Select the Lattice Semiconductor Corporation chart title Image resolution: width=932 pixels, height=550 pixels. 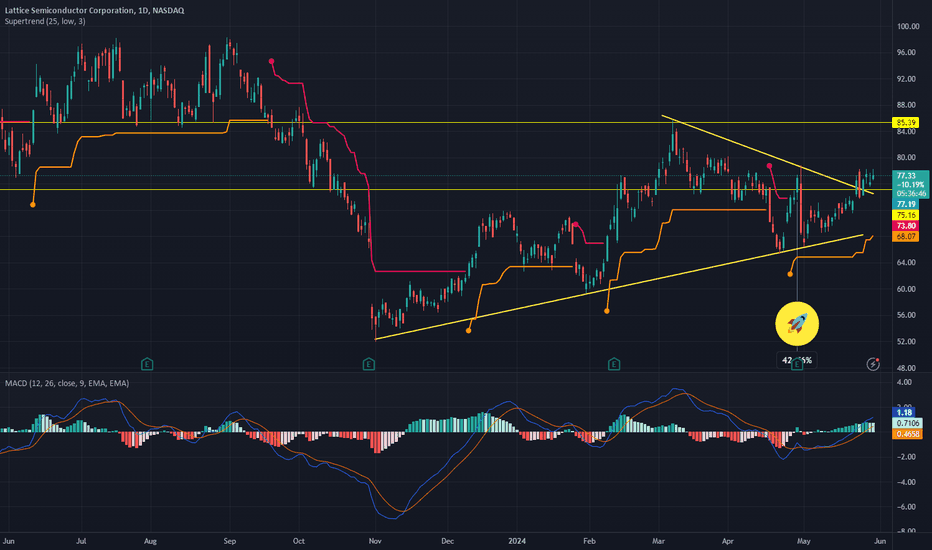click(x=95, y=10)
